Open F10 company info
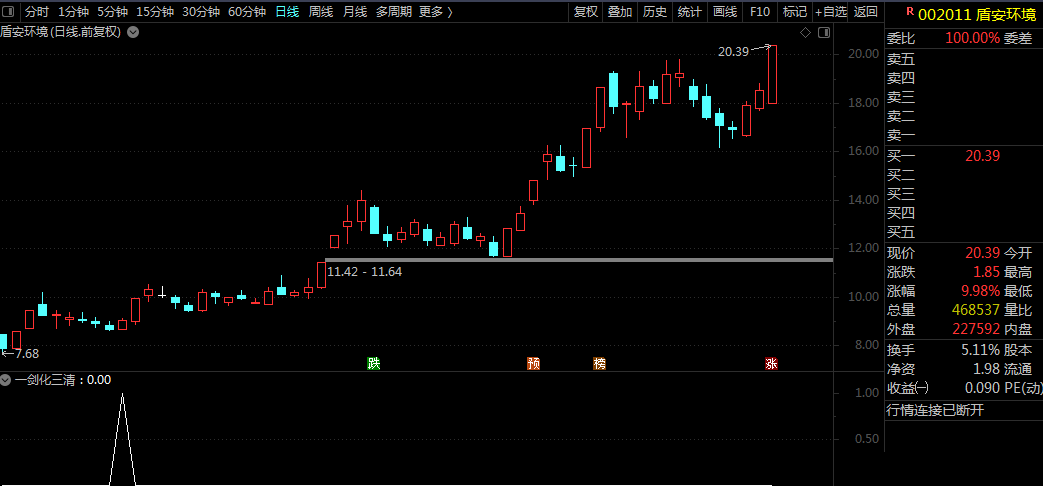Viewport: 1043px width, 486px height. (x=760, y=11)
